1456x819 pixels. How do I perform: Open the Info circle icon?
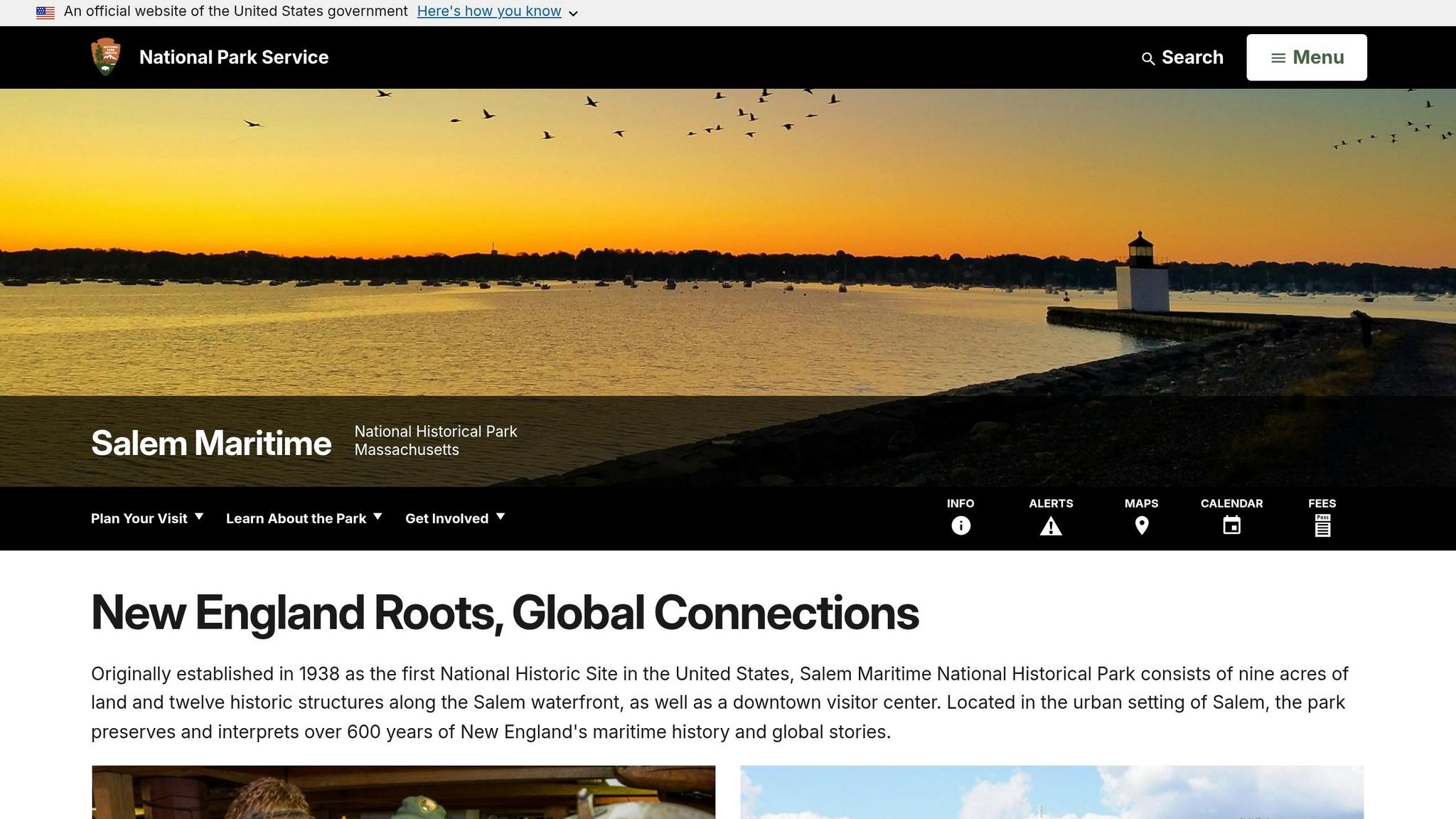coord(960,525)
